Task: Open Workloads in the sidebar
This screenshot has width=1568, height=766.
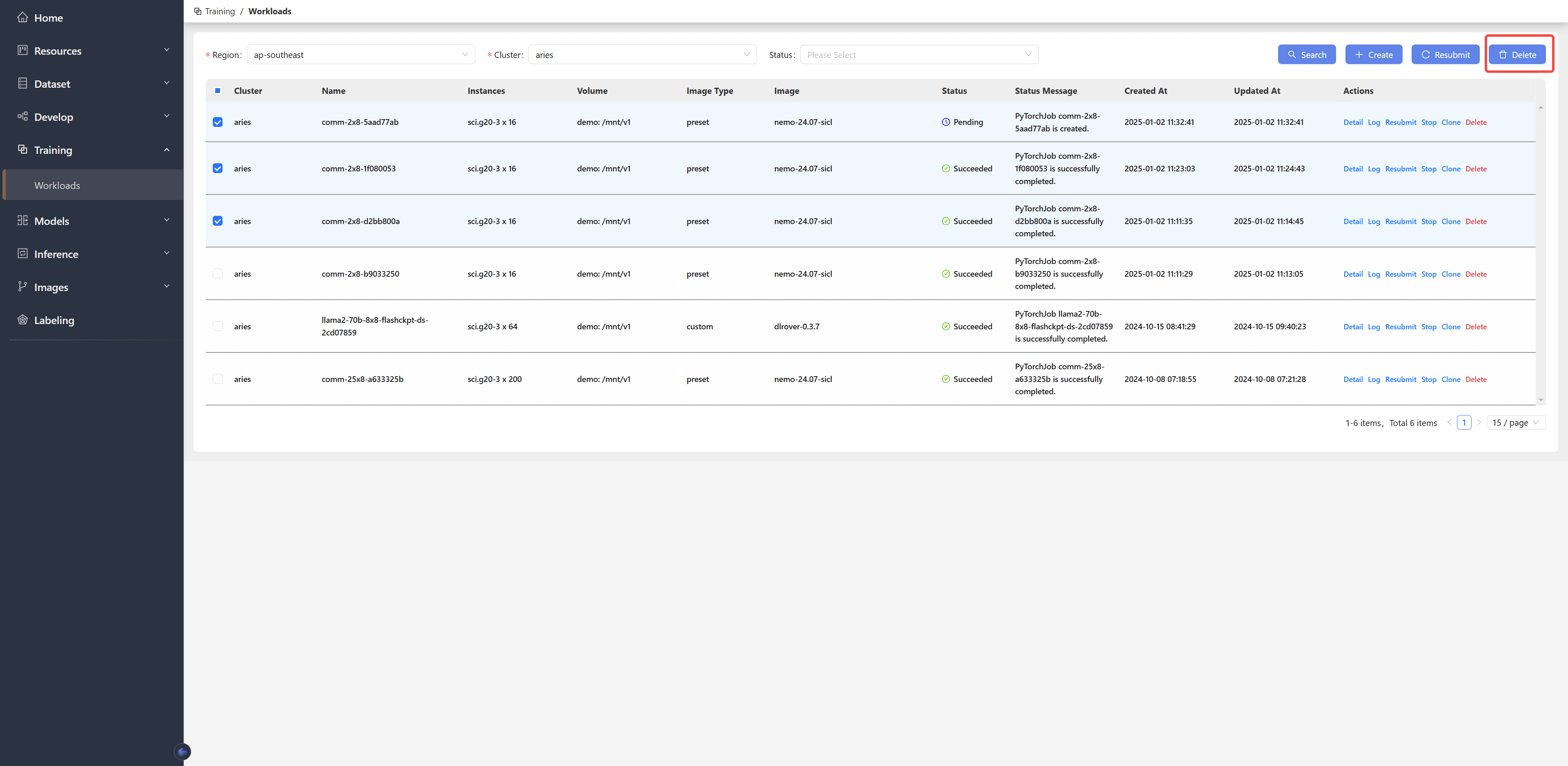Action: click(93, 186)
